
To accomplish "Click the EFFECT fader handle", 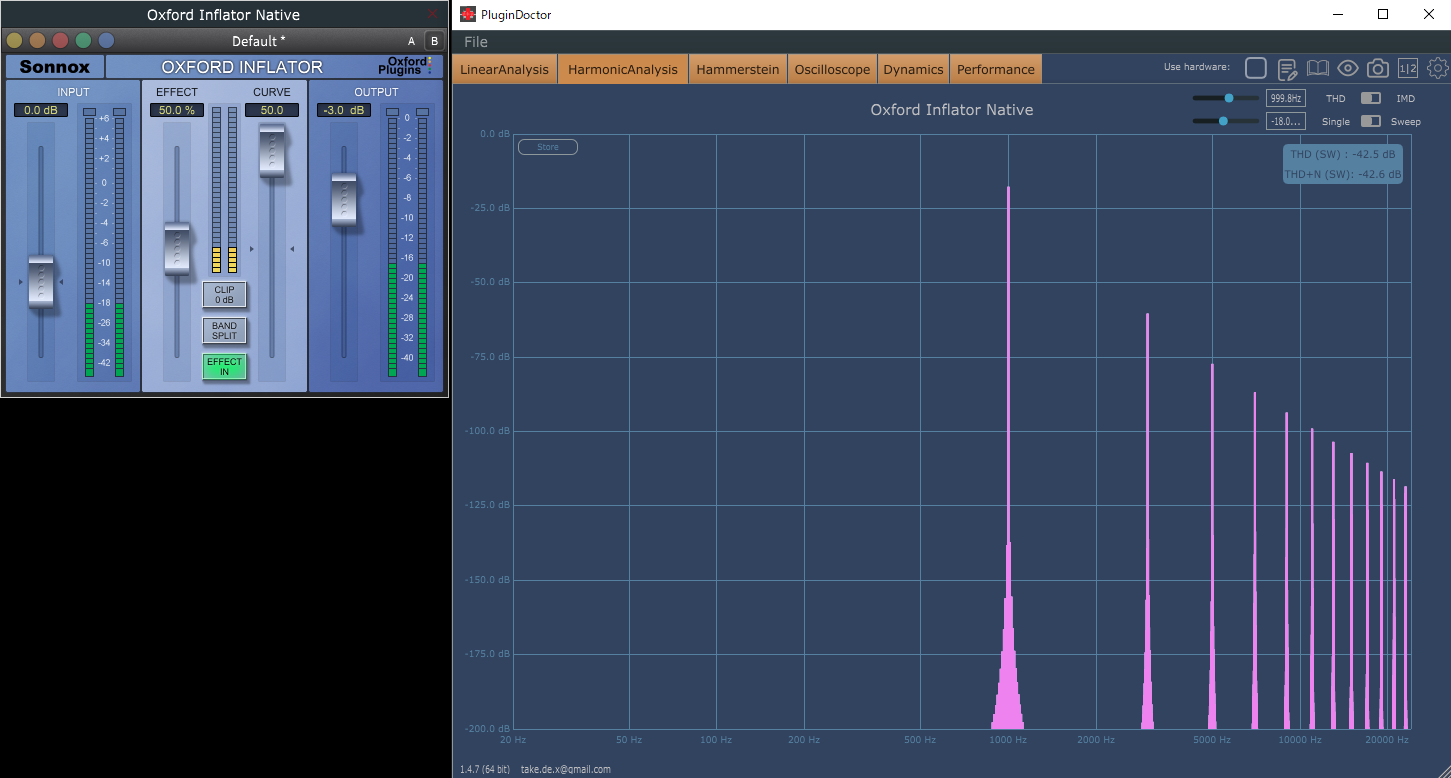I will point(177,248).
